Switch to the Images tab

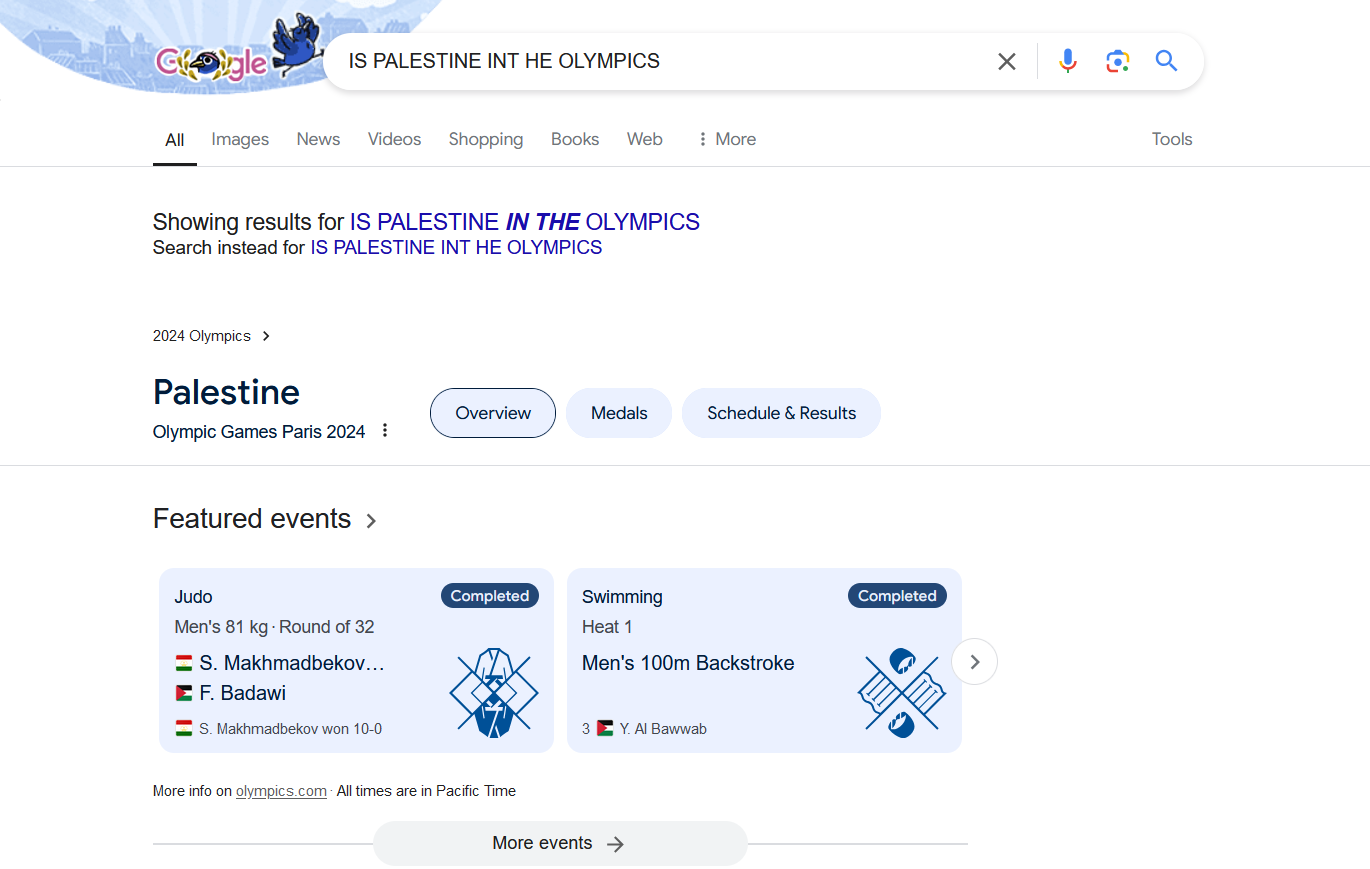(240, 139)
